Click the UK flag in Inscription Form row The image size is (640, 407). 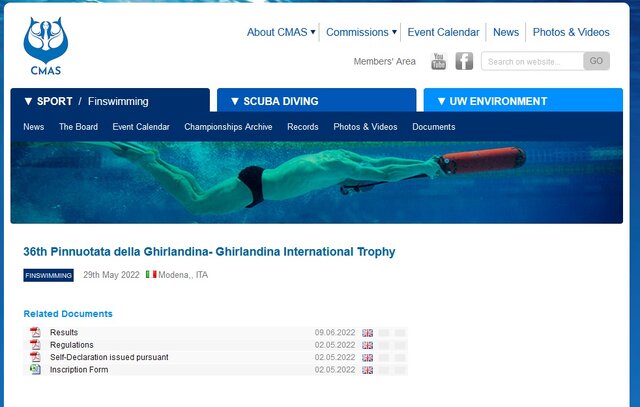point(368,370)
